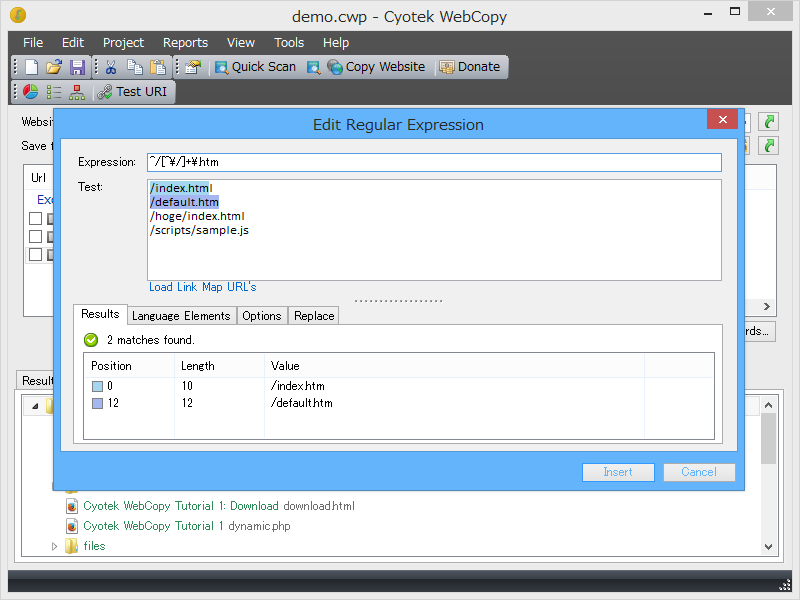Click the Value column header
Image resolution: width=800 pixels, height=600 pixels.
coord(454,366)
